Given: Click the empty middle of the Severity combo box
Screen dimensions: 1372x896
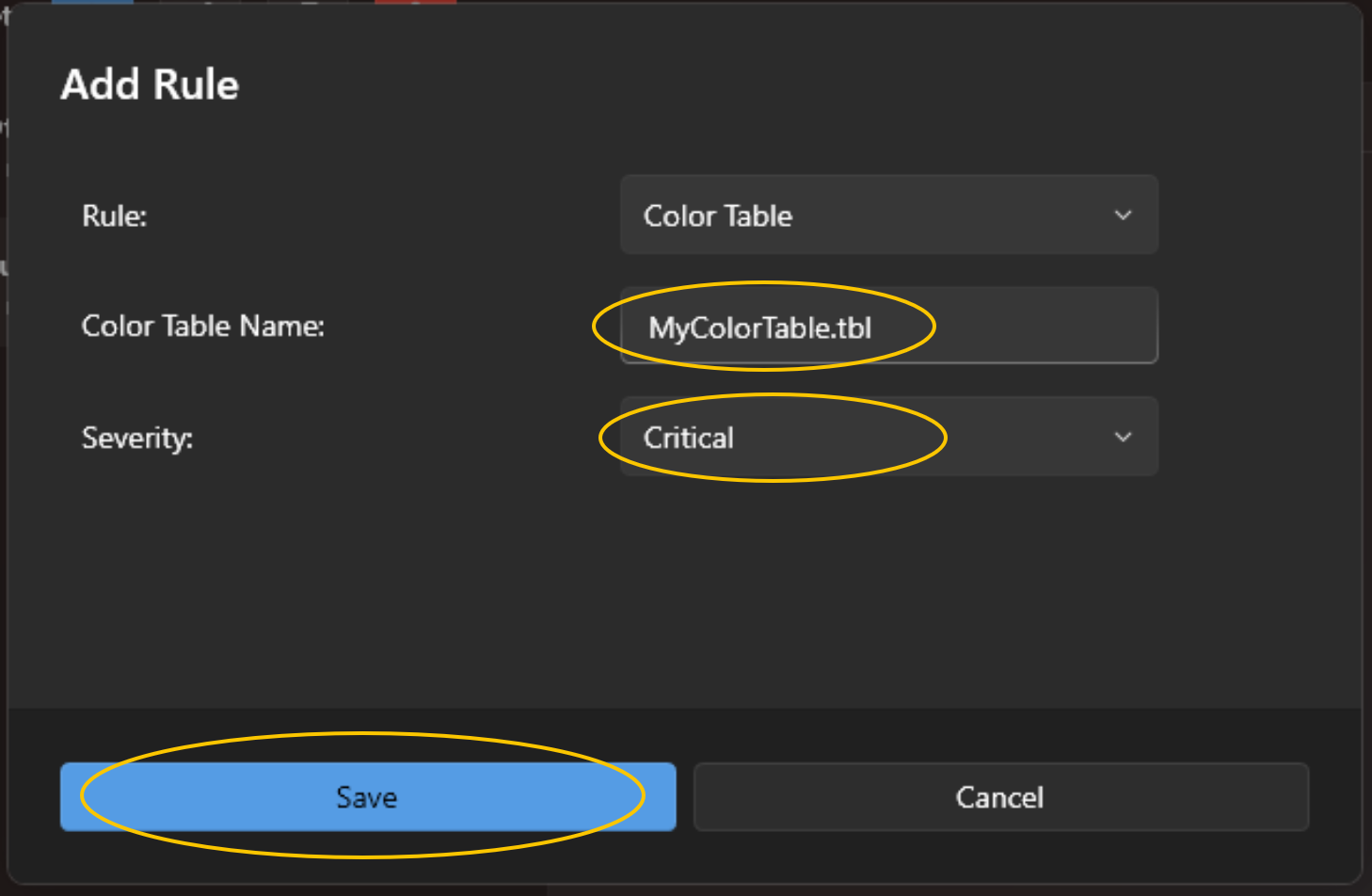Looking at the screenshot, I should tap(997, 438).
